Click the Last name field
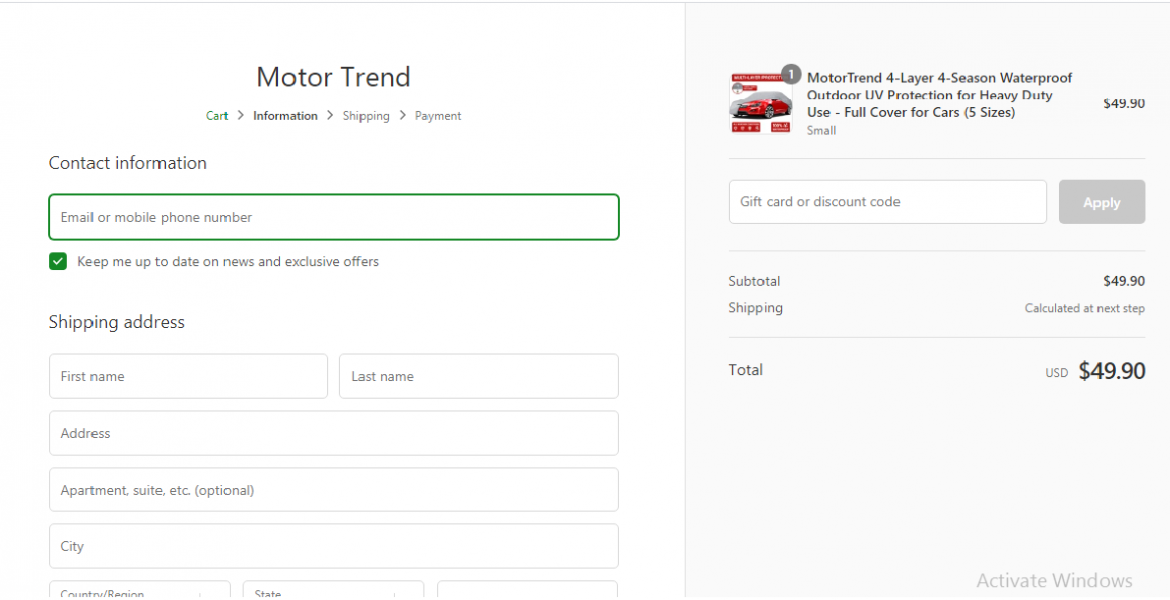Screen dimensions: 1170x600 pyautogui.click(x=478, y=376)
